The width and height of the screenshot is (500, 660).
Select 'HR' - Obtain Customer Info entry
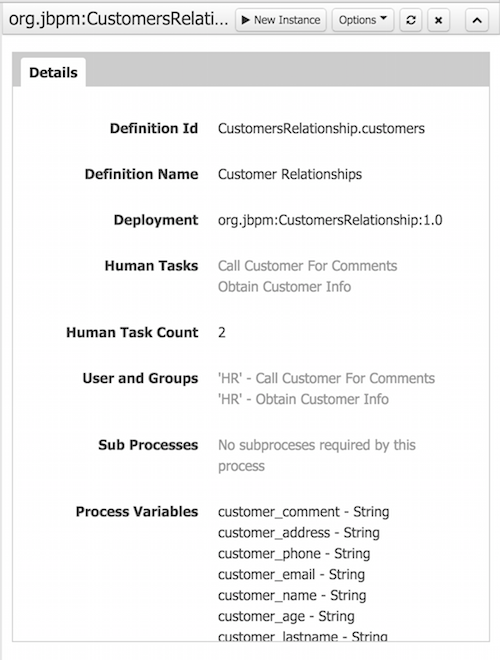pos(303,399)
